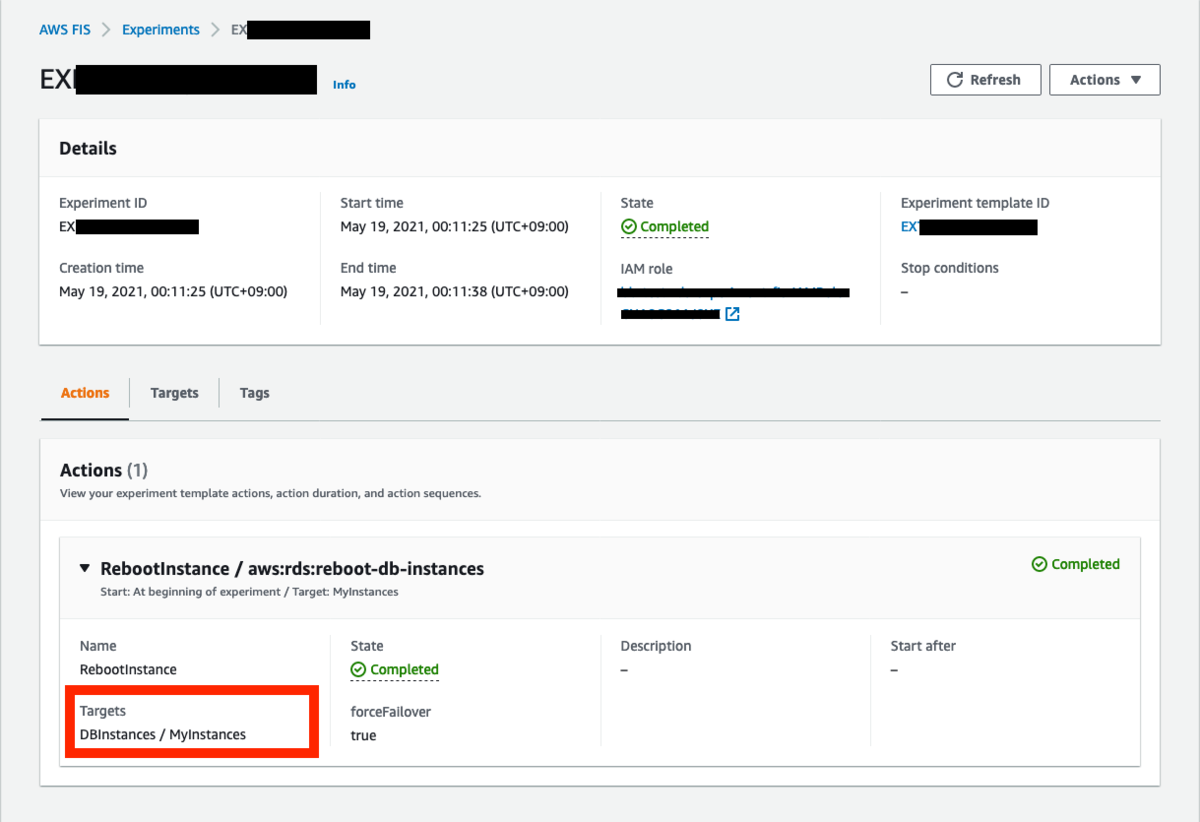Click the Refresh button

click(x=985, y=80)
